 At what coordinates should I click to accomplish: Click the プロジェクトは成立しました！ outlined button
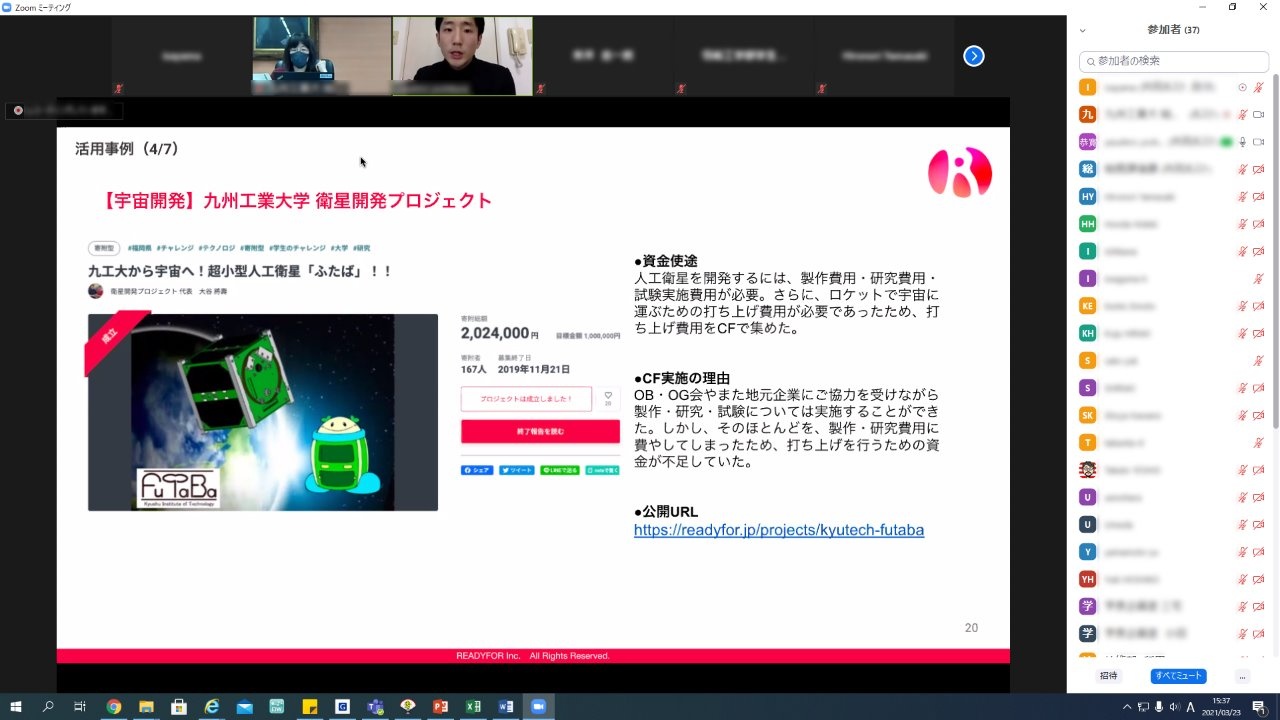(x=526, y=399)
